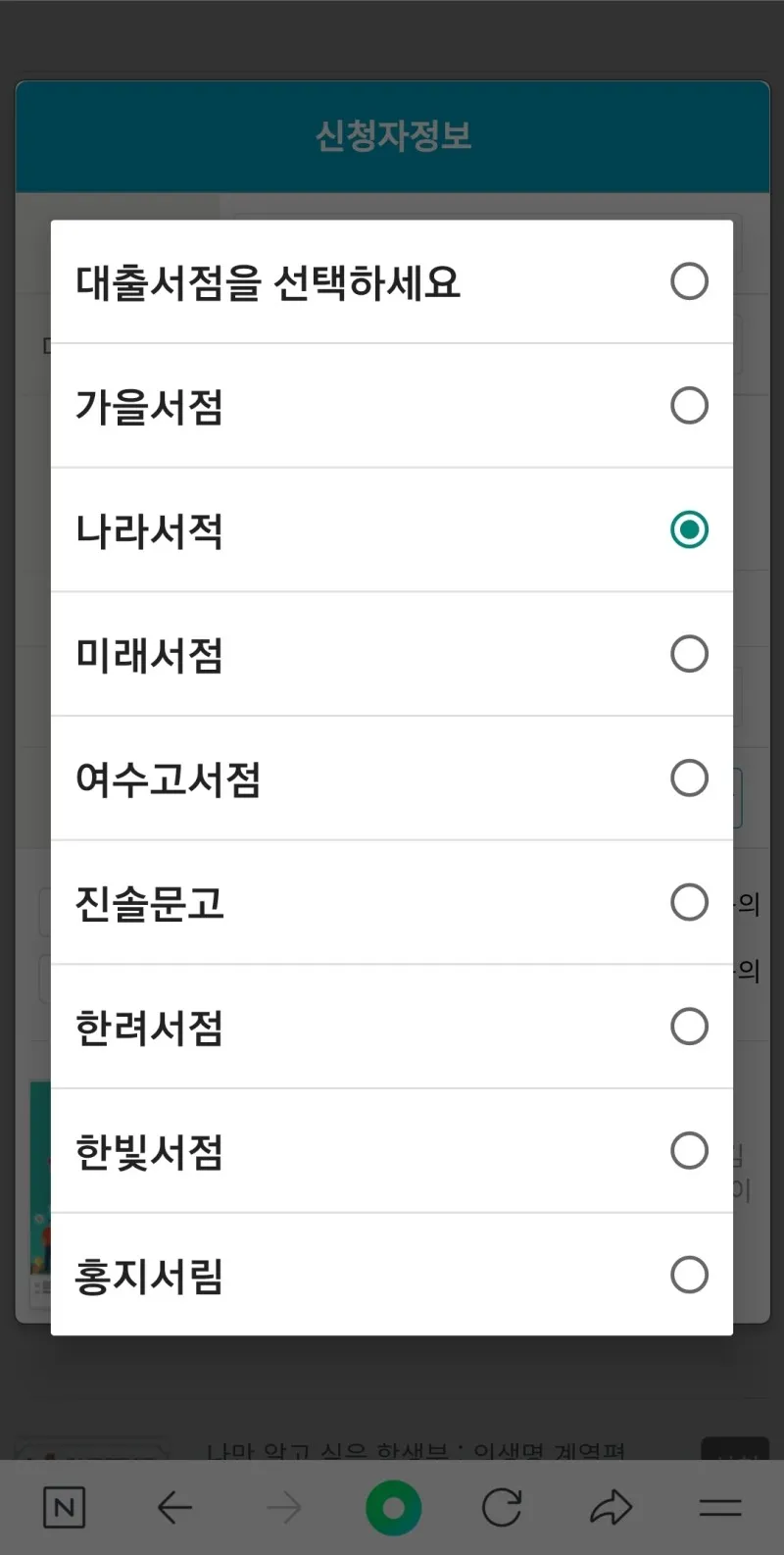Tap the share arrow icon
784x1555 pixels.
(611, 1507)
